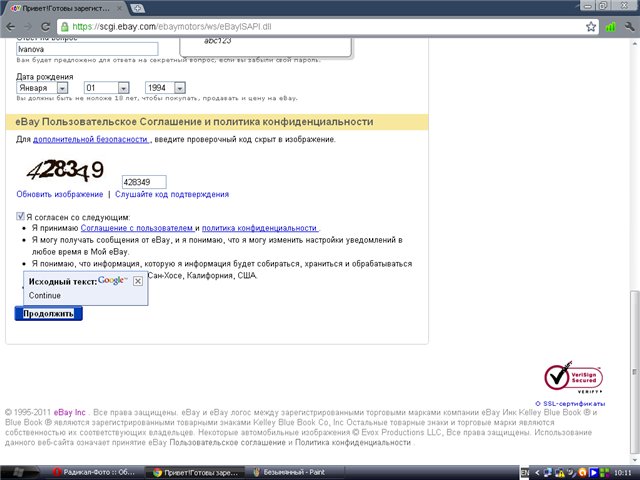Screen dimensions: 640x480
Task: Select the eBay registration tab
Action: [65, 8]
